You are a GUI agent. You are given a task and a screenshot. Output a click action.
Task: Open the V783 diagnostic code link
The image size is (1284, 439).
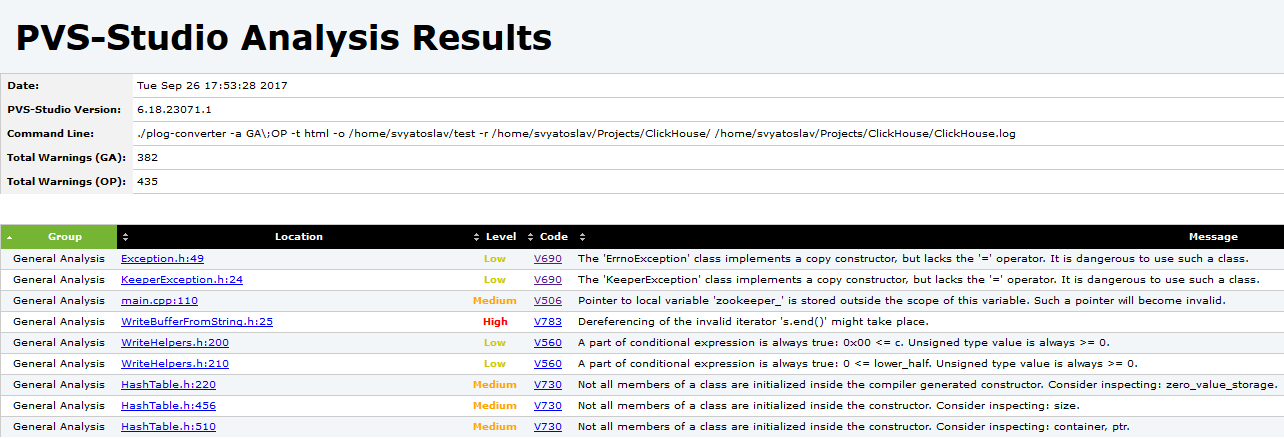tap(548, 321)
